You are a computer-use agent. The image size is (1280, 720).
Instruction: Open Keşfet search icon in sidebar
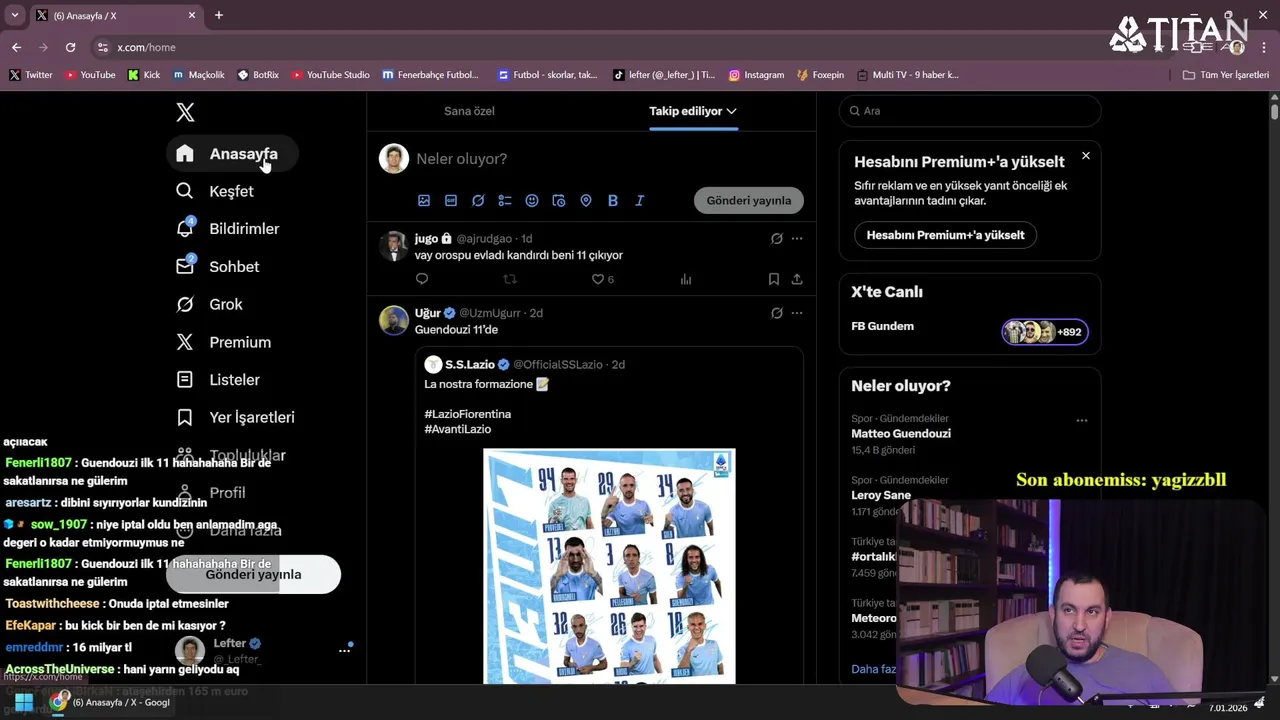pos(185,191)
